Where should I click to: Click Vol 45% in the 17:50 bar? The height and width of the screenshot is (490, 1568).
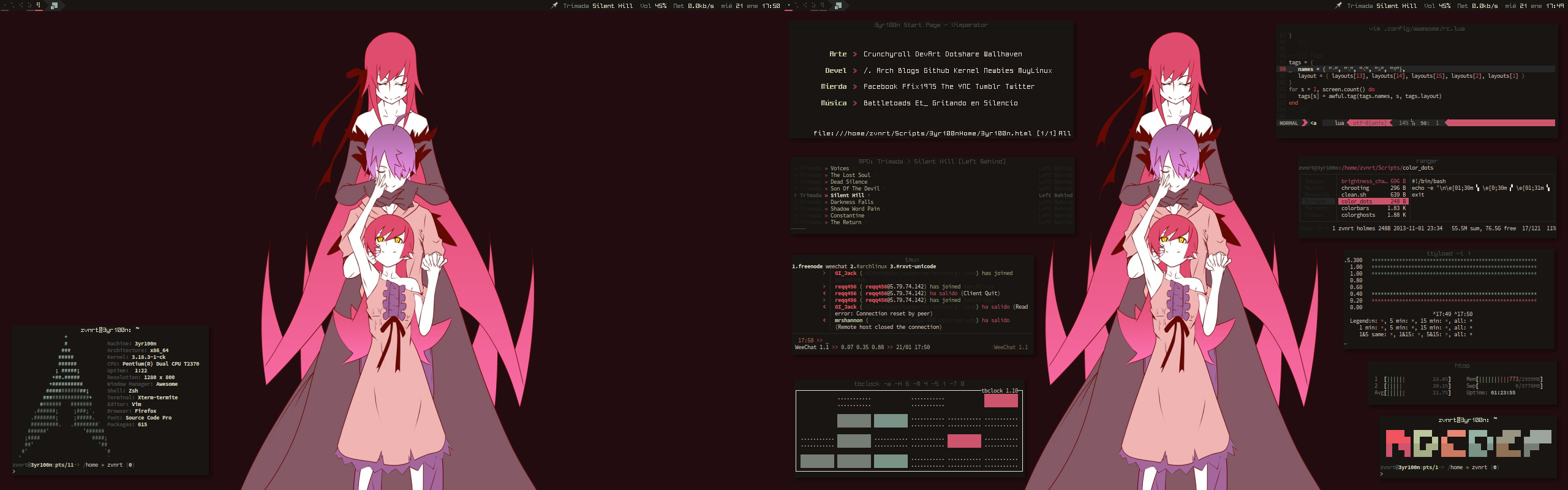[654, 6]
